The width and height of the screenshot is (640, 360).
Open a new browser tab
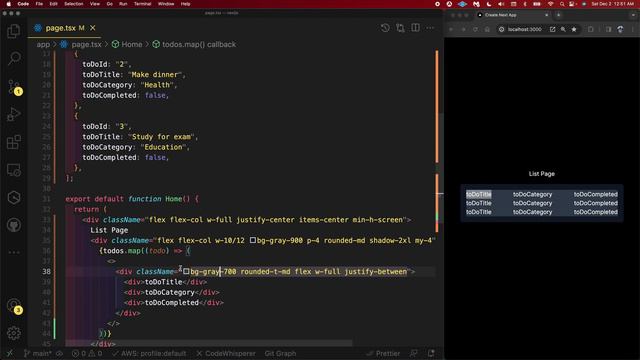(x=558, y=15)
